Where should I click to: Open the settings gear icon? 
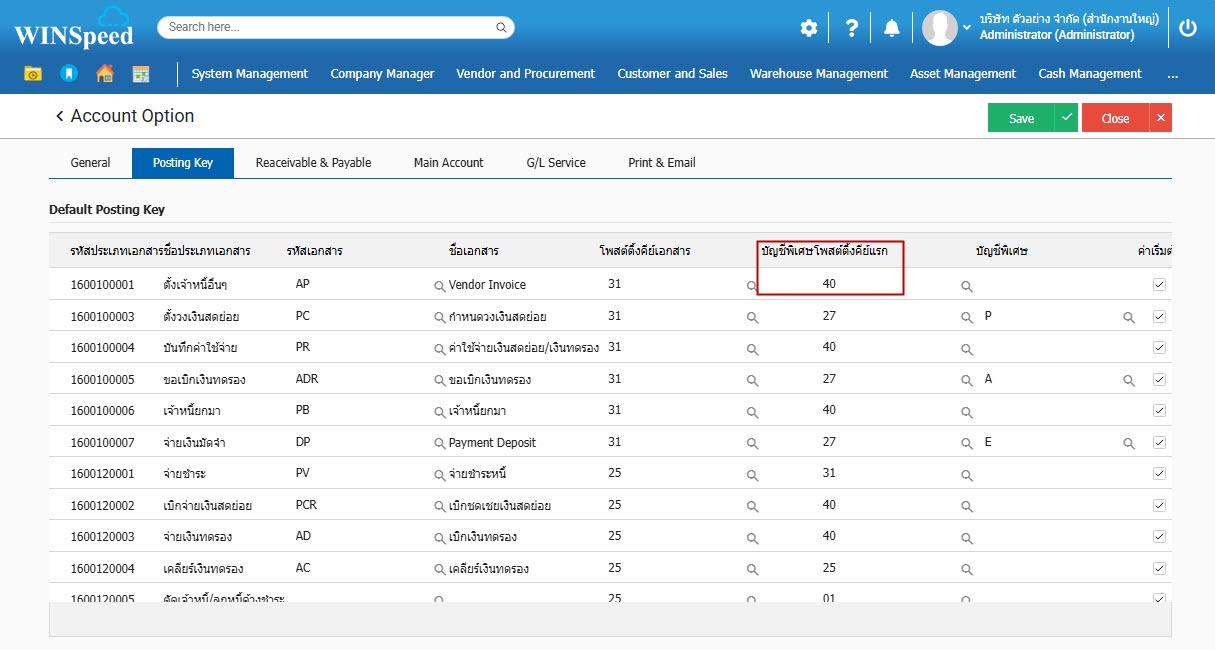pyautogui.click(x=808, y=28)
